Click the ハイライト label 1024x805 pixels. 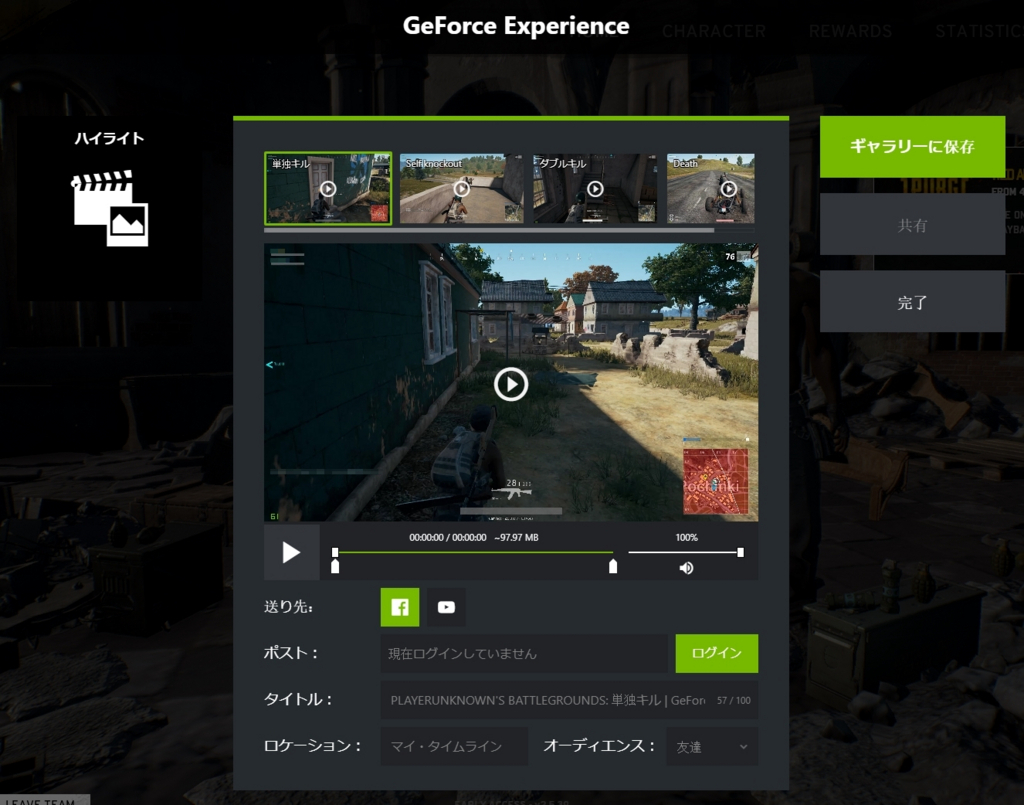click(109, 138)
